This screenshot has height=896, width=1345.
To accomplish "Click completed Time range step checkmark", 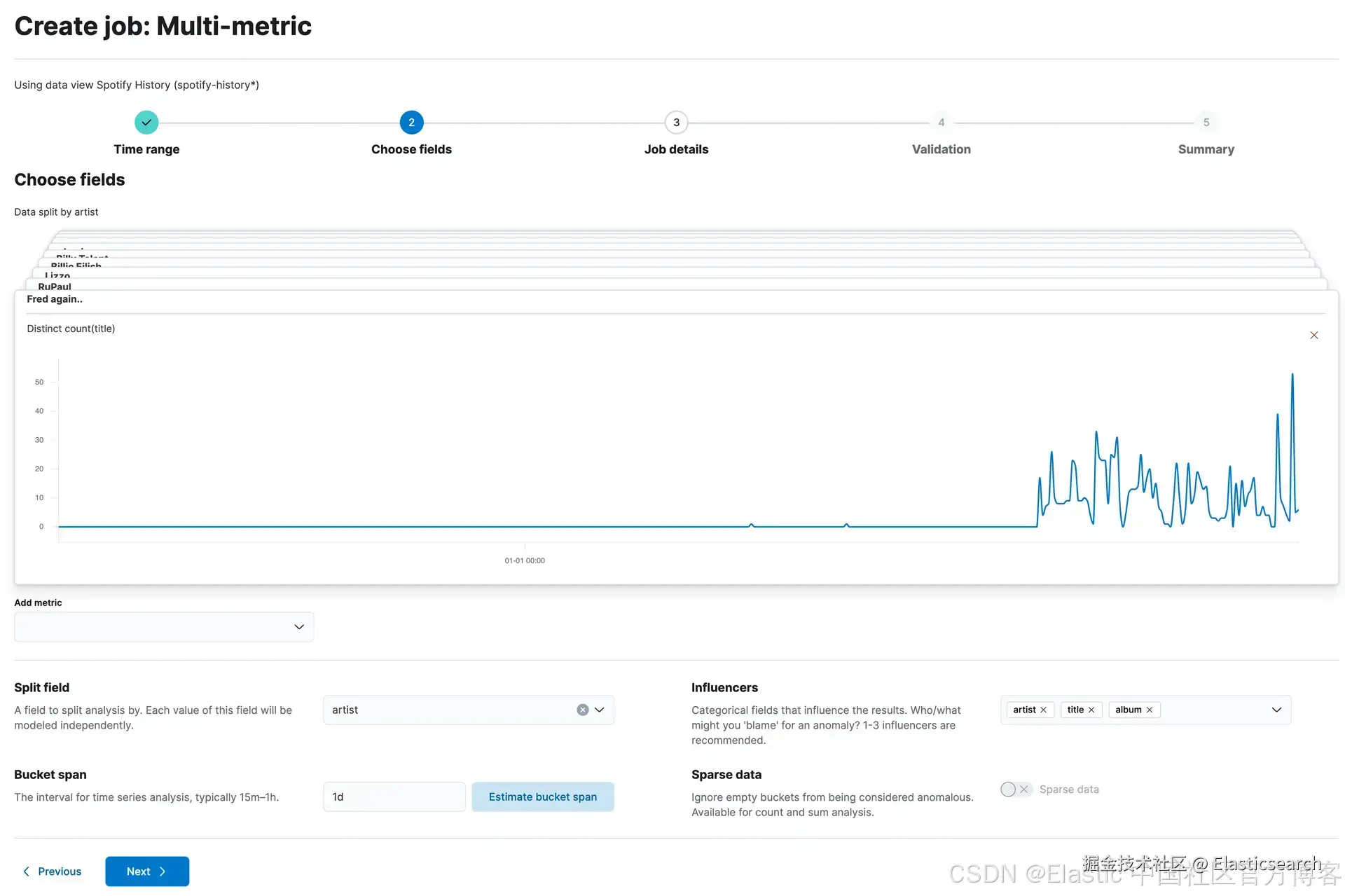I will tap(146, 123).
